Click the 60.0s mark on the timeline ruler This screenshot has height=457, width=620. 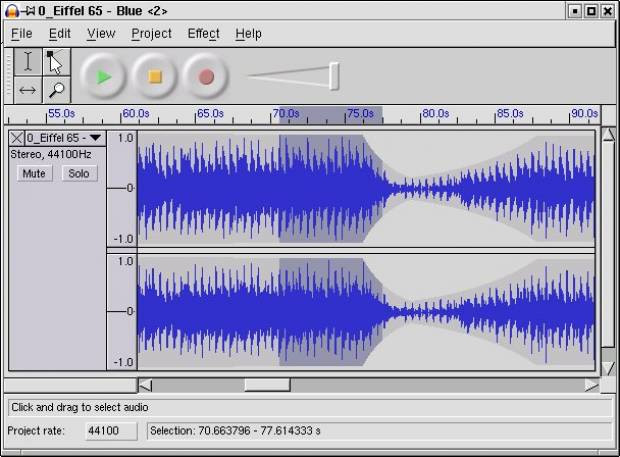(136, 113)
